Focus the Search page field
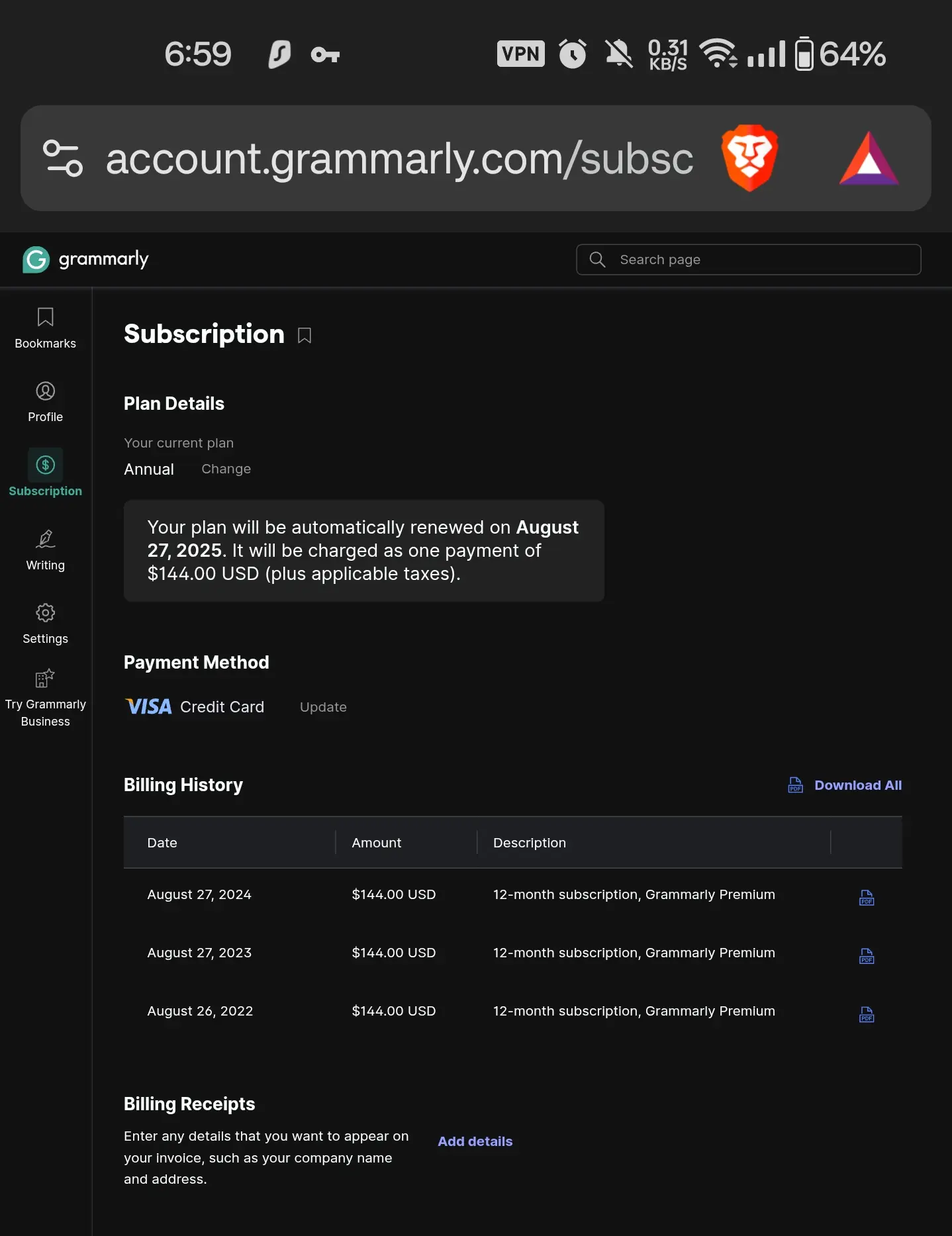 pos(748,260)
